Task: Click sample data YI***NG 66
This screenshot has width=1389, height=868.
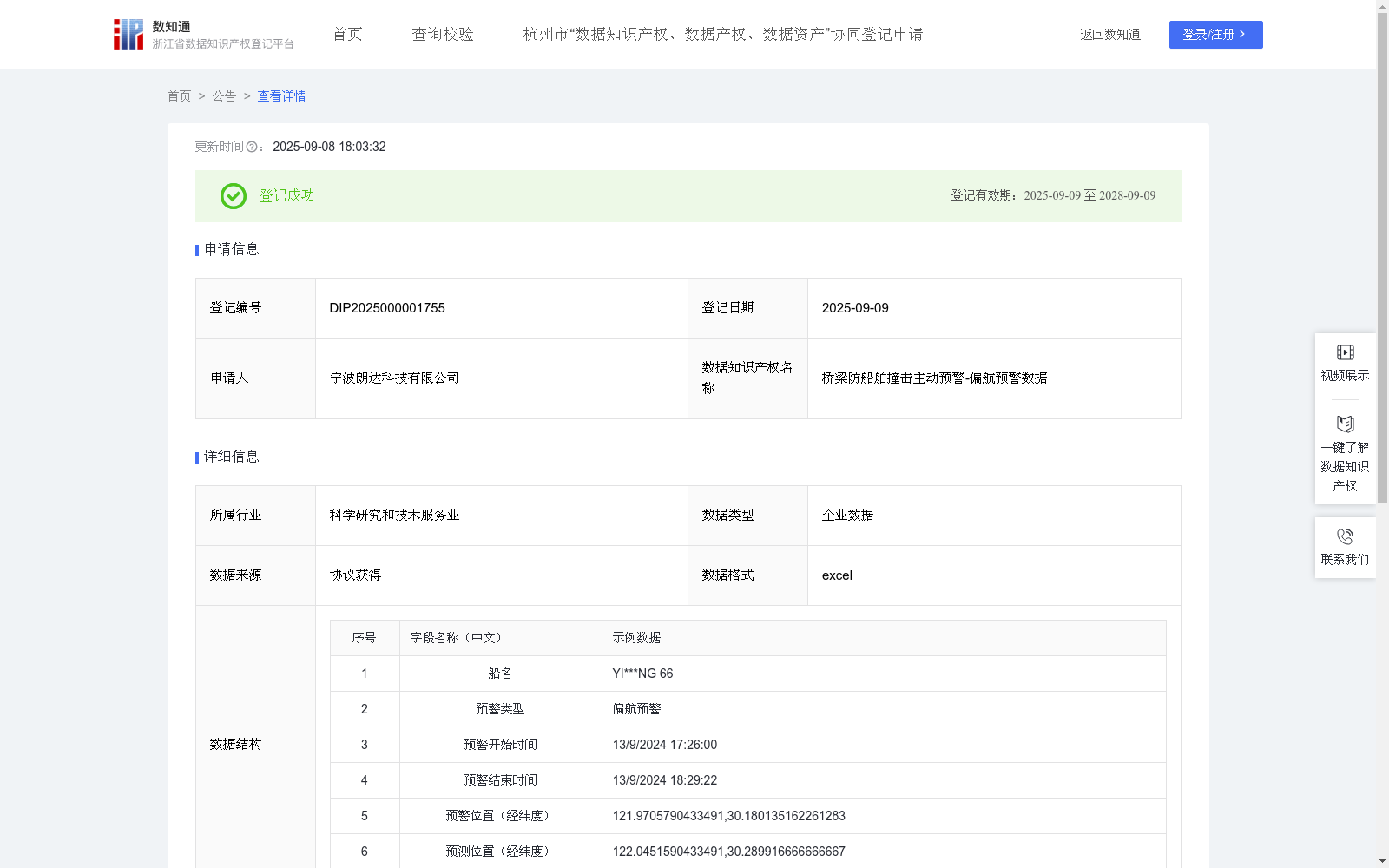Action: 642,674
